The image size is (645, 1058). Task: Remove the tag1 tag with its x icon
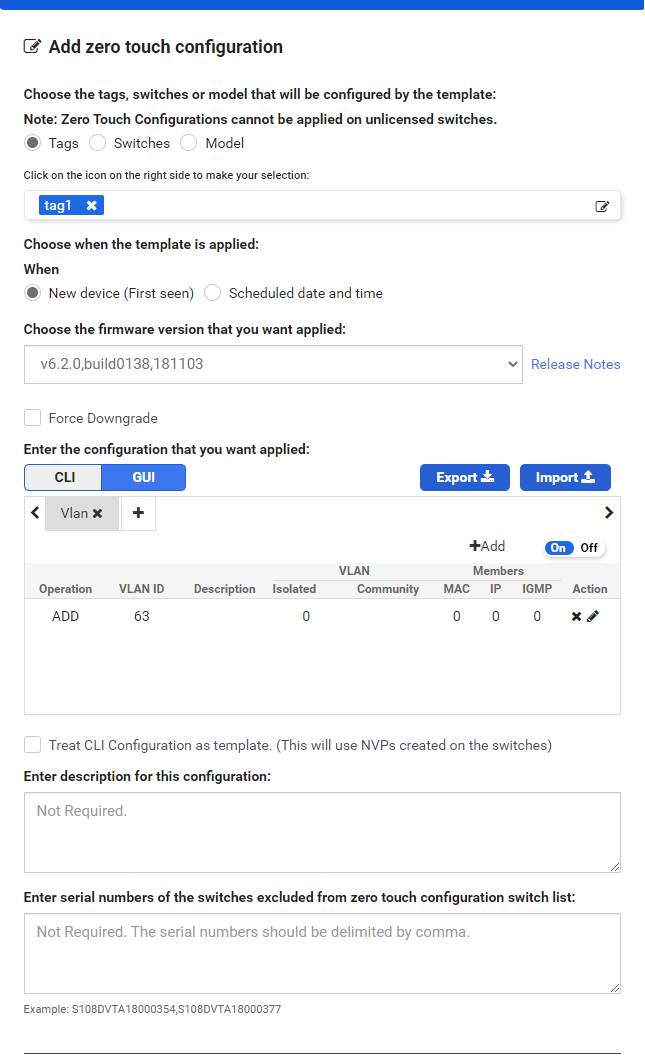click(91, 205)
